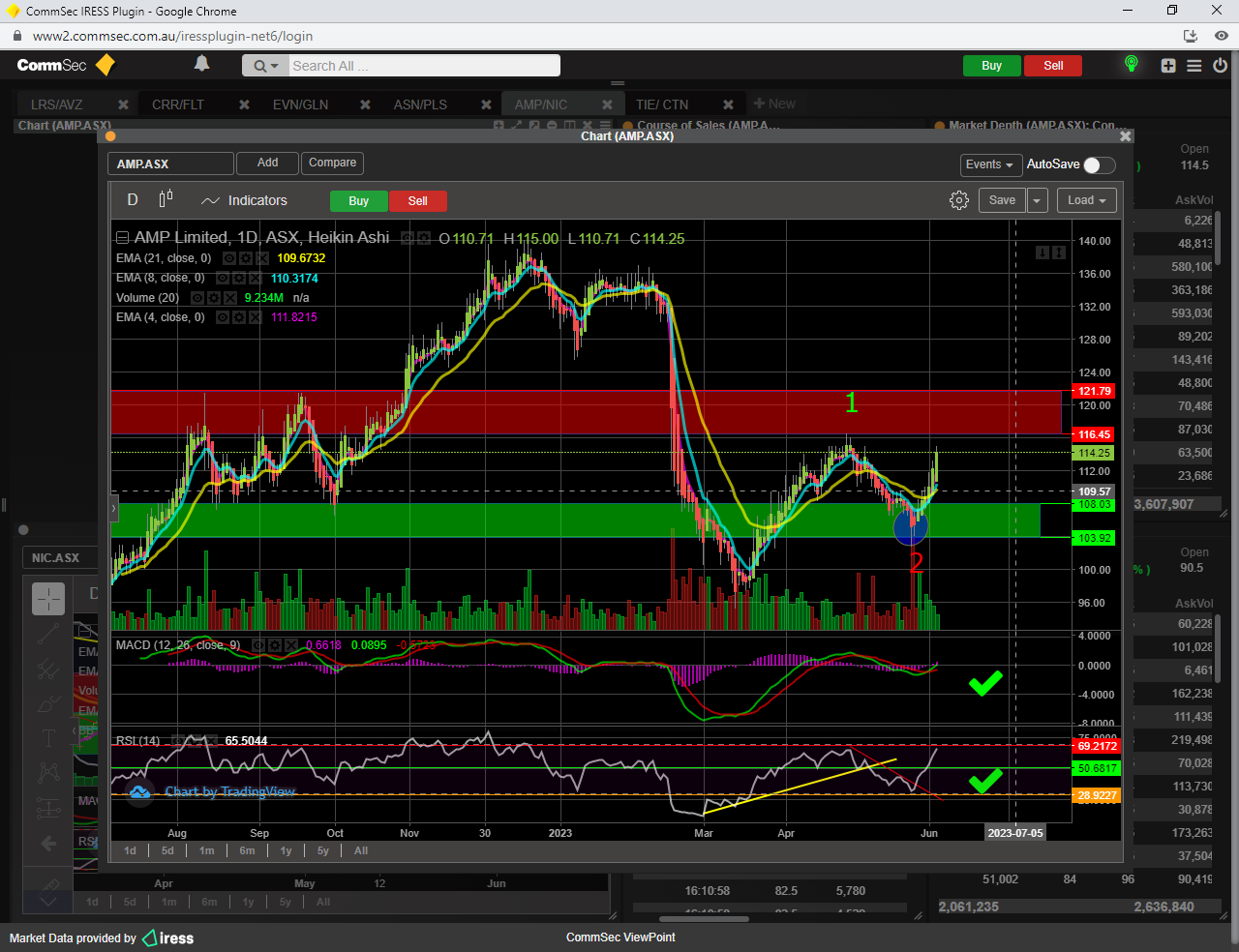This screenshot has width=1239, height=952.
Task: Open the arrow dropdown beside Save
Action: point(1037,200)
